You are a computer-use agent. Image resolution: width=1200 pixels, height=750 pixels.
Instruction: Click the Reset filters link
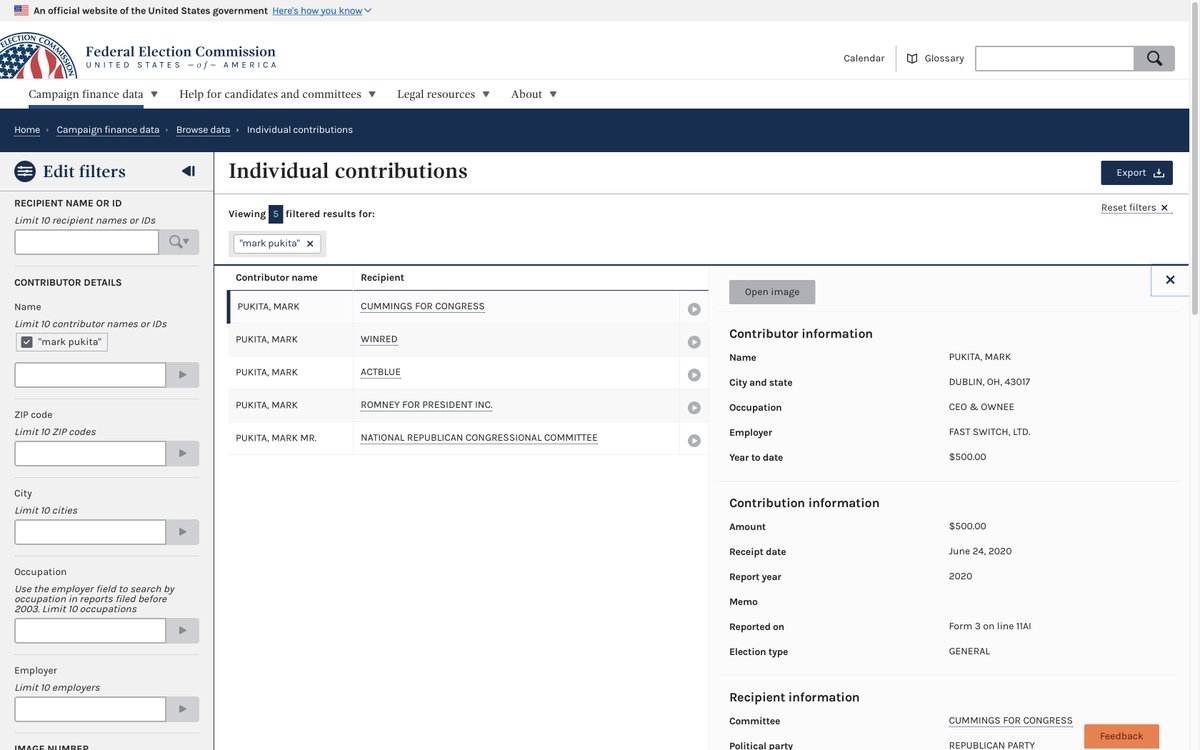[1136, 208]
